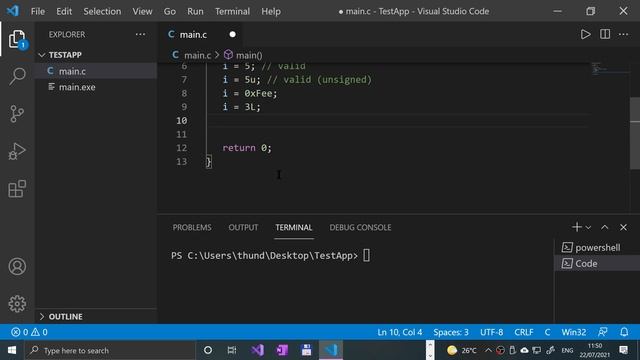Maximize the terminal panel size

[604, 227]
